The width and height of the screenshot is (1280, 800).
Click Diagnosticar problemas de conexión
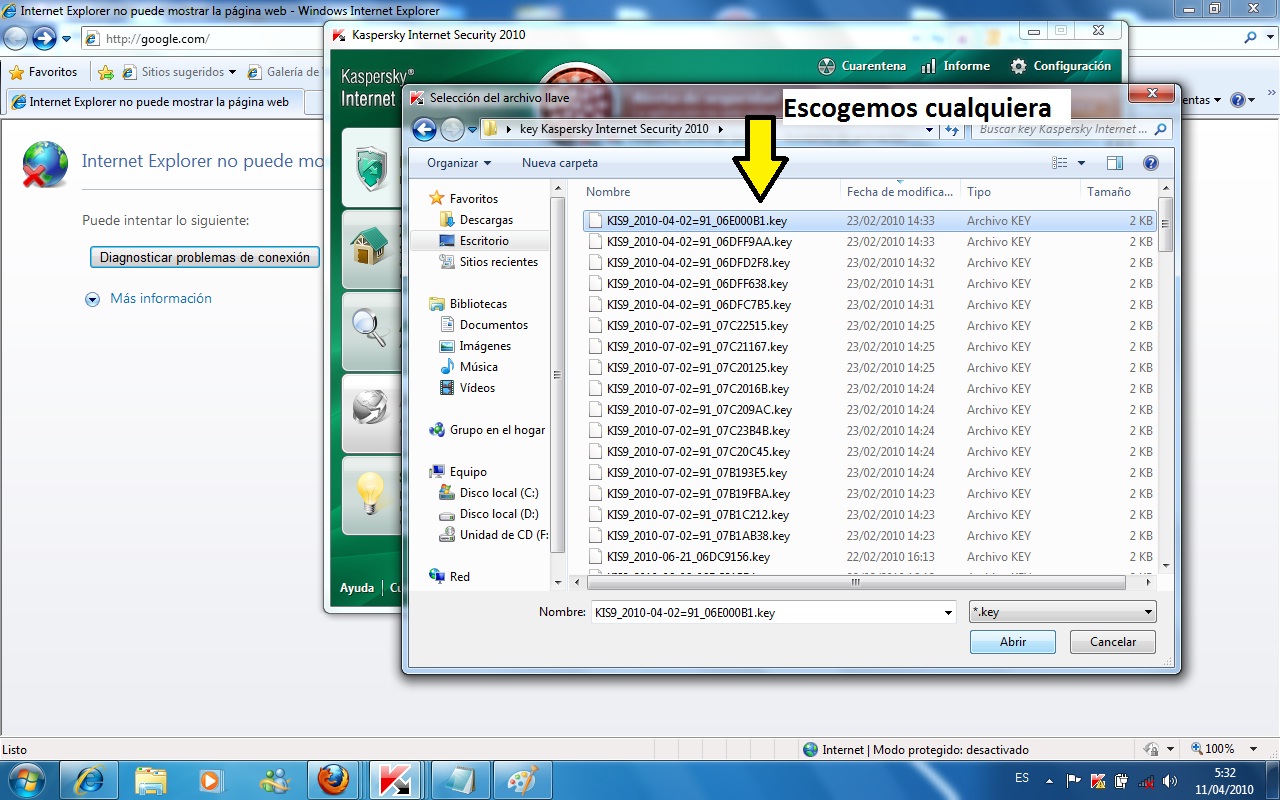click(x=205, y=257)
